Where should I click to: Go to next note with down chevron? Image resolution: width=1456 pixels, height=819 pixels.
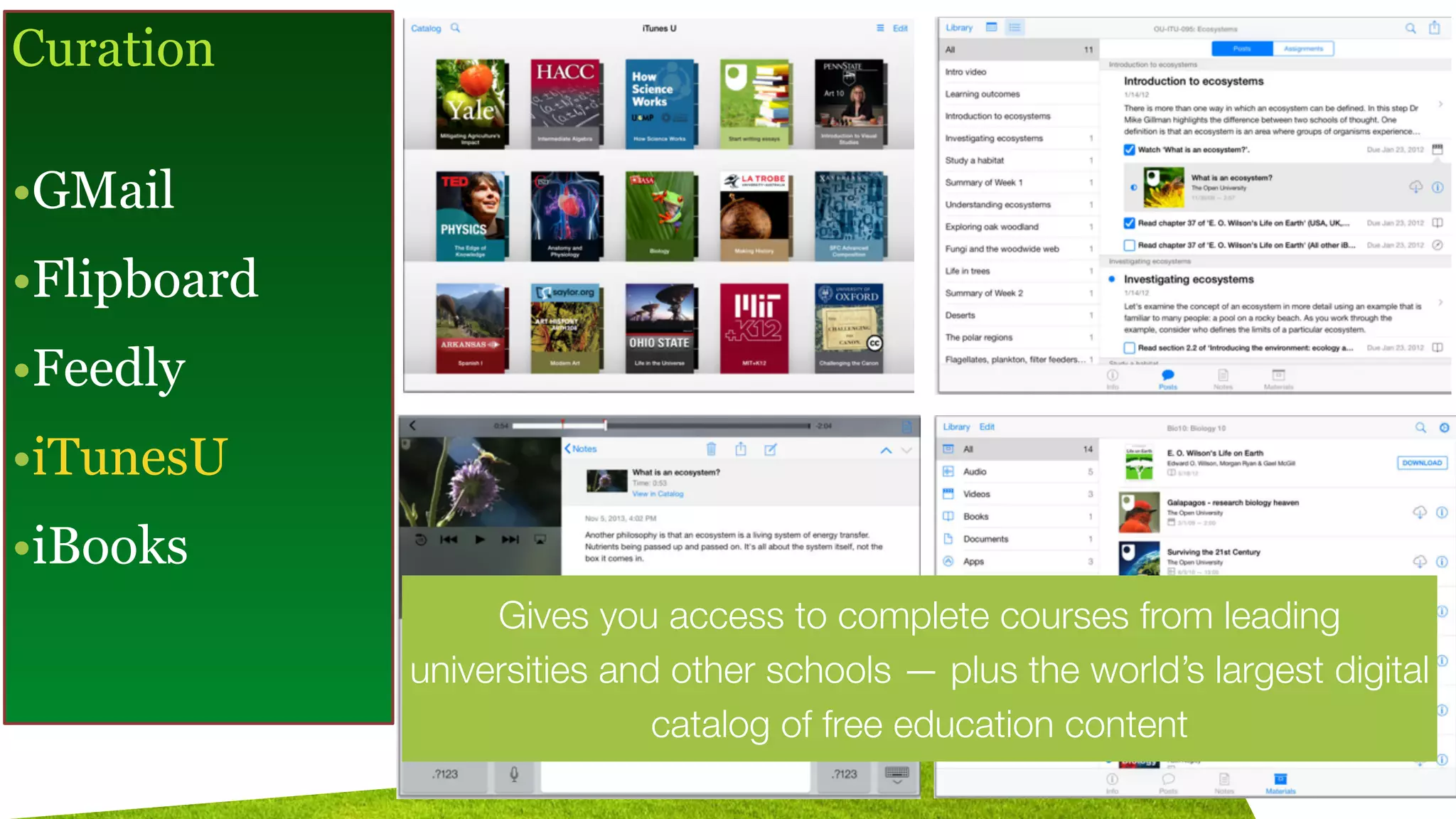906,450
